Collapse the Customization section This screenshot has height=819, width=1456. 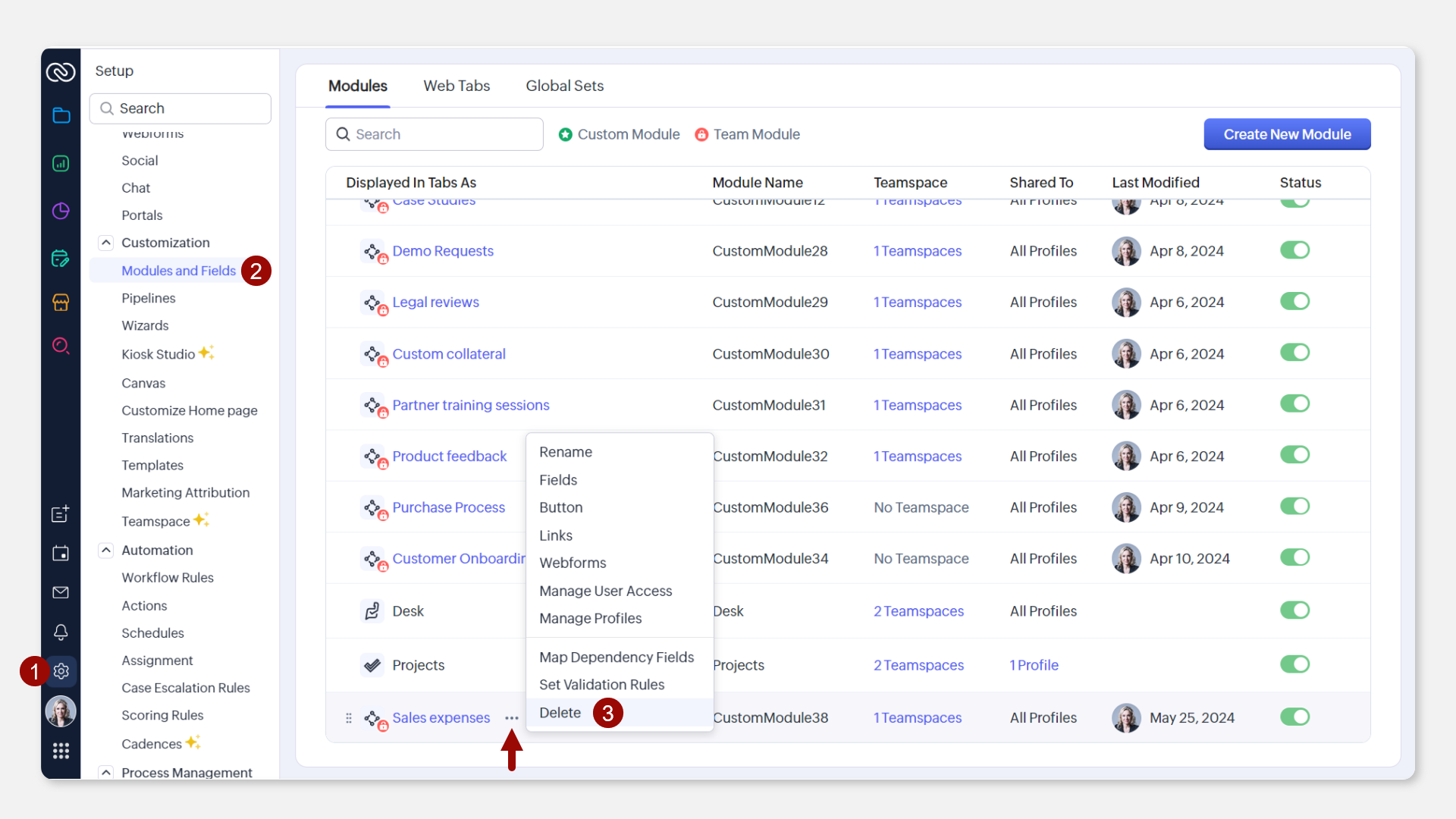point(106,243)
